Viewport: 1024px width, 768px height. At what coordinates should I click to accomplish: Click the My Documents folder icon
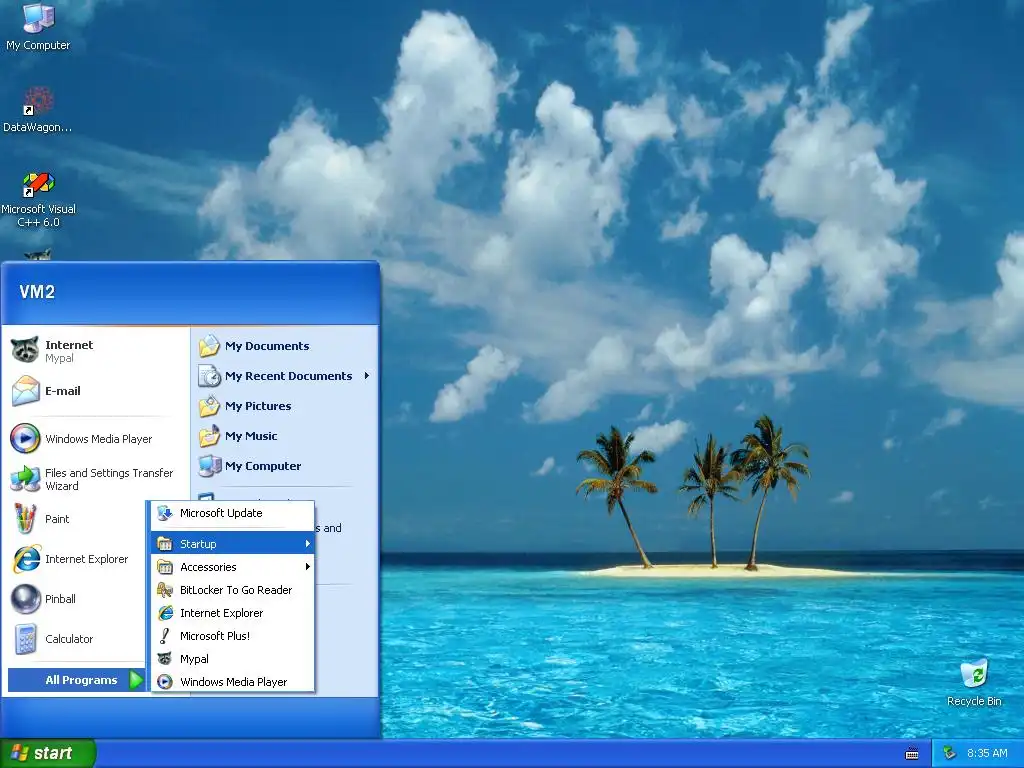[x=210, y=345]
